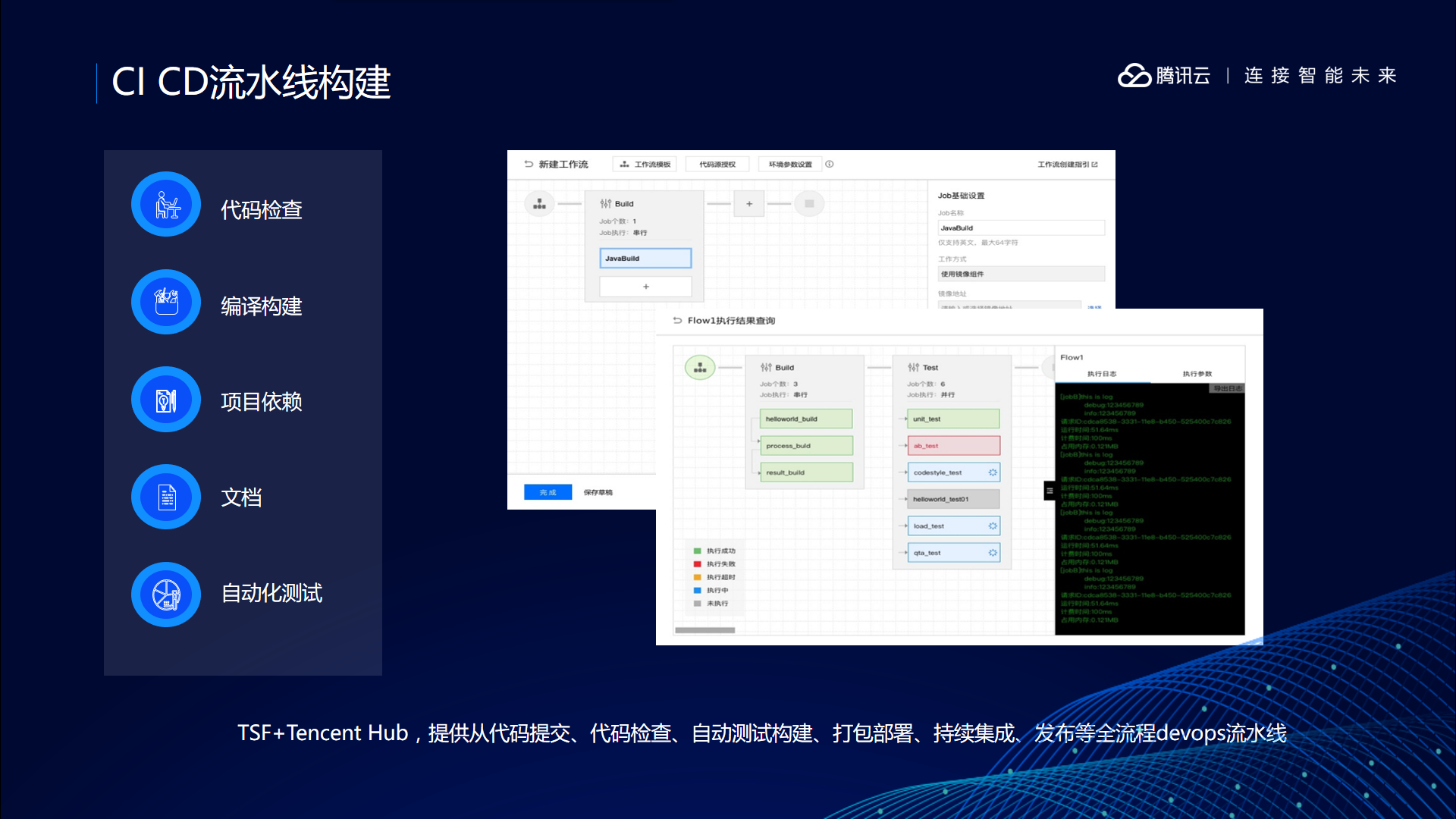Click the blue 完成 button

pyautogui.click(x=548, y=492)
